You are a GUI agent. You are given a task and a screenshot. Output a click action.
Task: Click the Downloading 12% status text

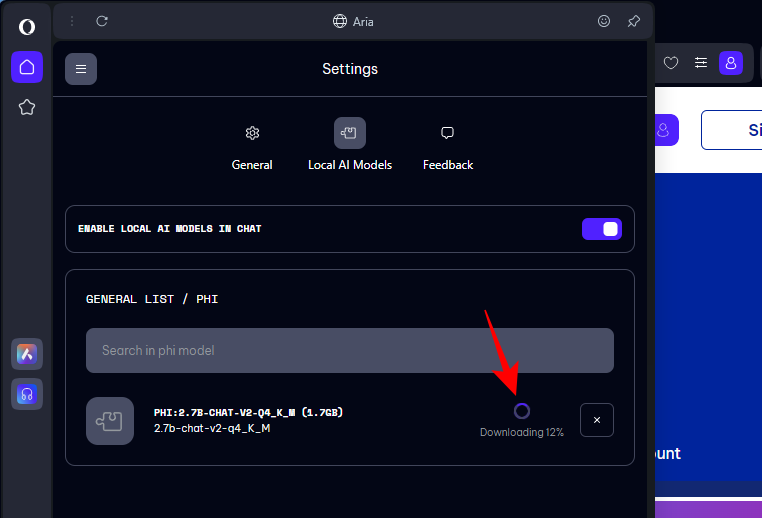pos(522,432)
